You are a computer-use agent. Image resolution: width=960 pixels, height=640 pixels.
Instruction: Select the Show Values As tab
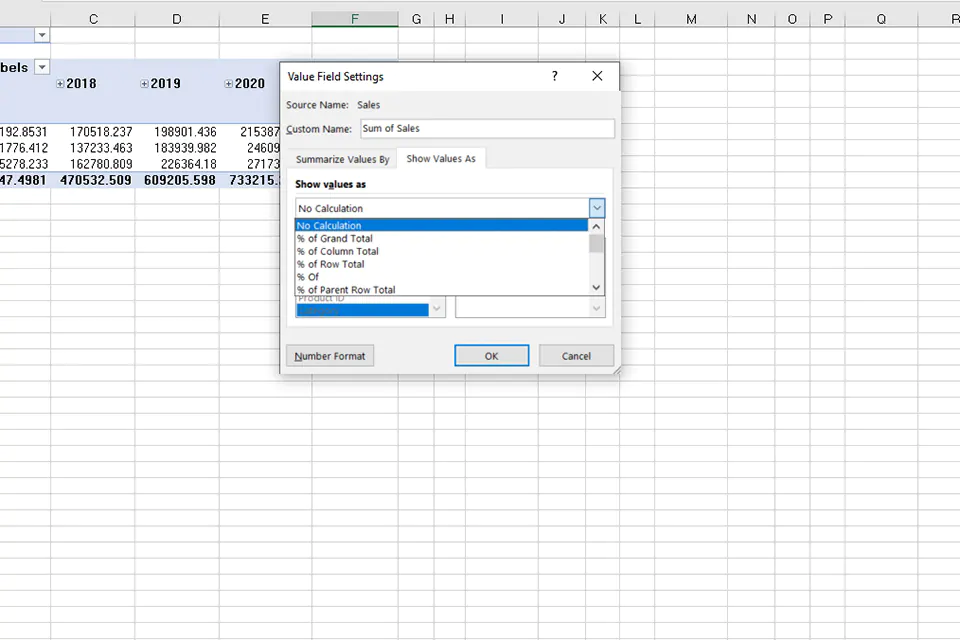click(x=442, y=158)
